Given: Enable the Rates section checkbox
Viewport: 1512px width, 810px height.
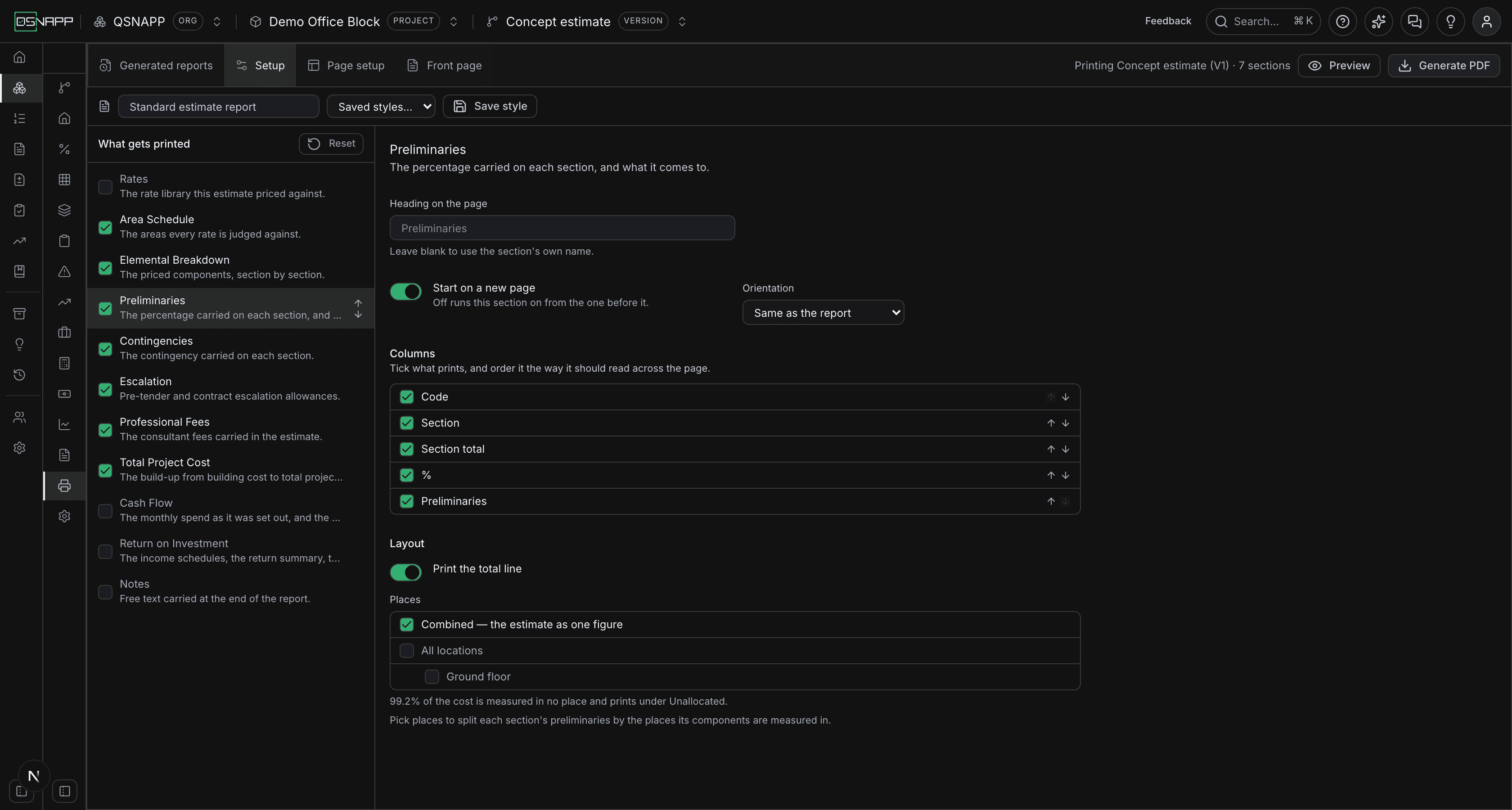Looking at the screenshot, I should pyautogui.click(x=105, y=187).
